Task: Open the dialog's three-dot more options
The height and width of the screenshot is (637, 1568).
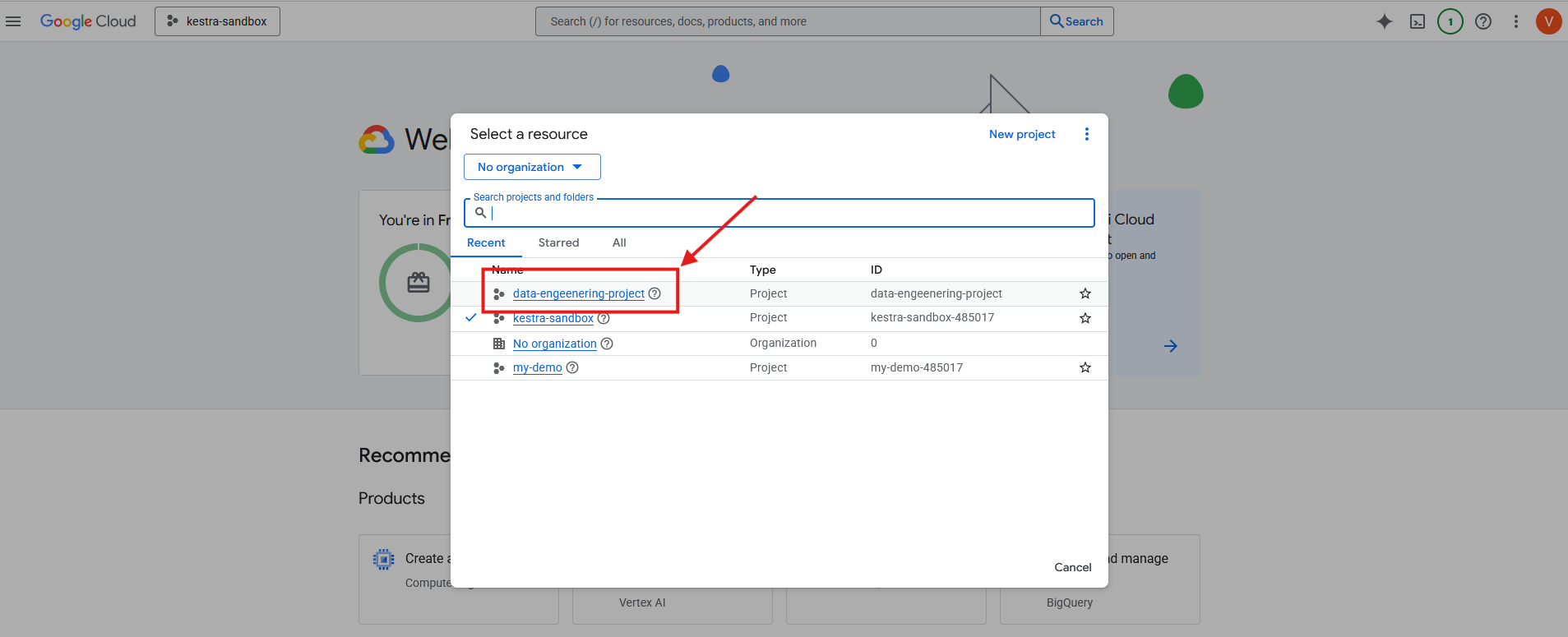Action: pyautogui.click(x=1087, y=134)
